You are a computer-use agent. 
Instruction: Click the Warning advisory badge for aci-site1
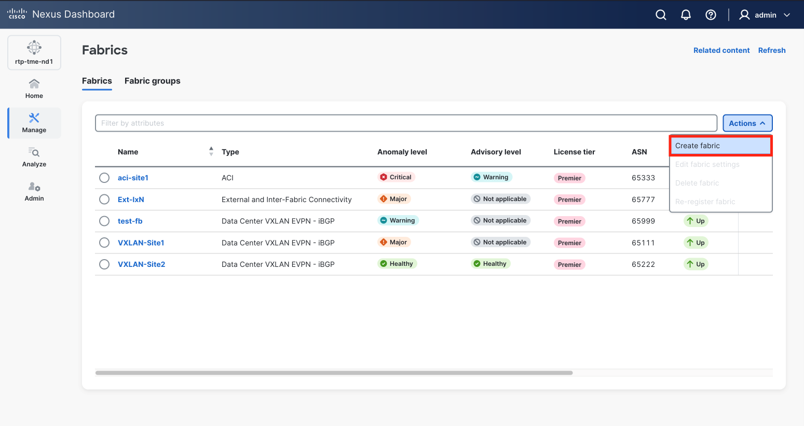point(491,177)
